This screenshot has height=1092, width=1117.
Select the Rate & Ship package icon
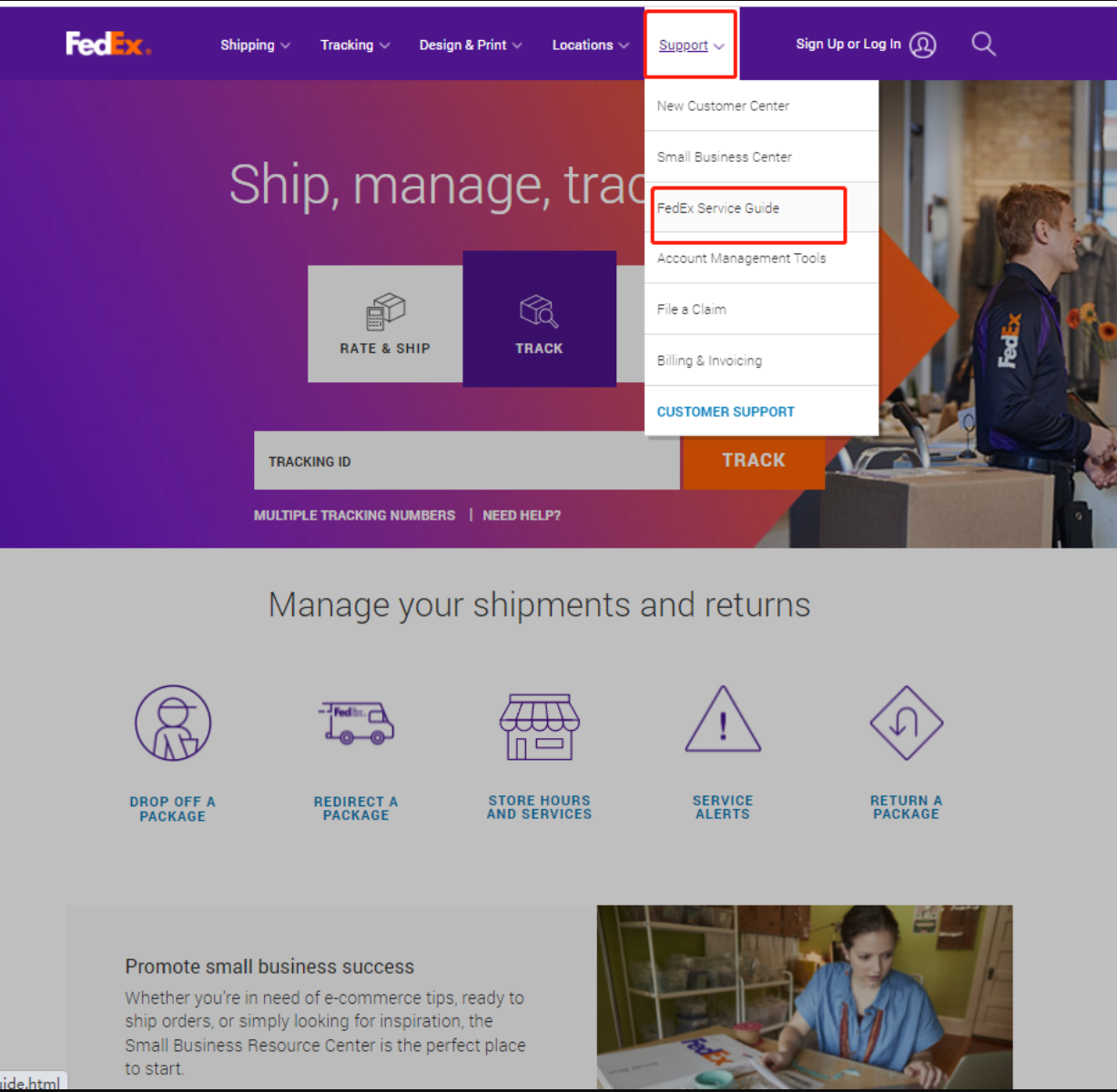pos(385,312)
